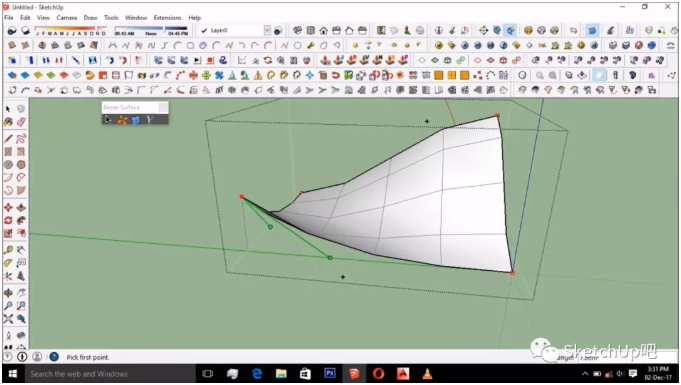681x385 pixels.
Task: Toggle shadows display button
Action: [12, 30]
